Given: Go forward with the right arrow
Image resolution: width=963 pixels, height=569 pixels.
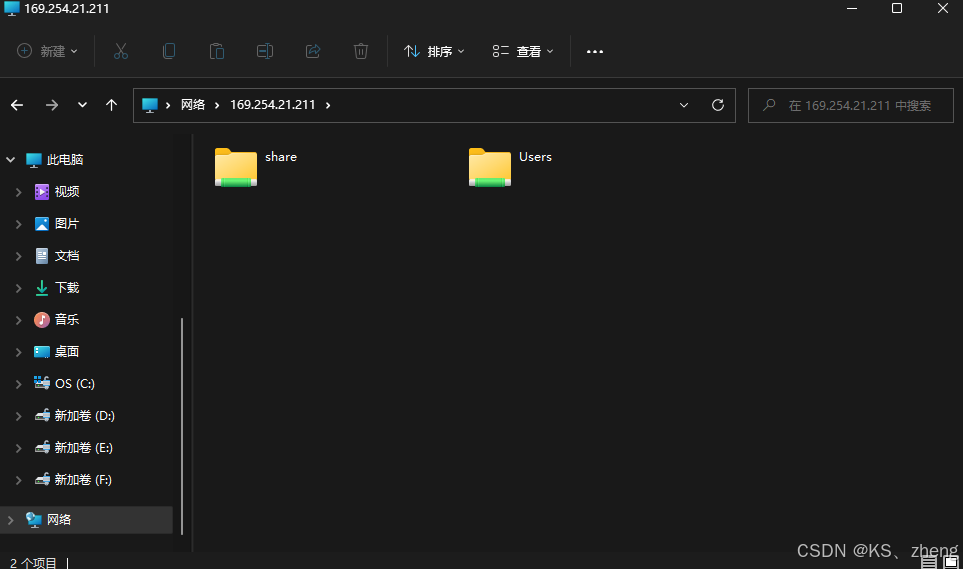Looking at the screenshot, I should click(52, 105).
